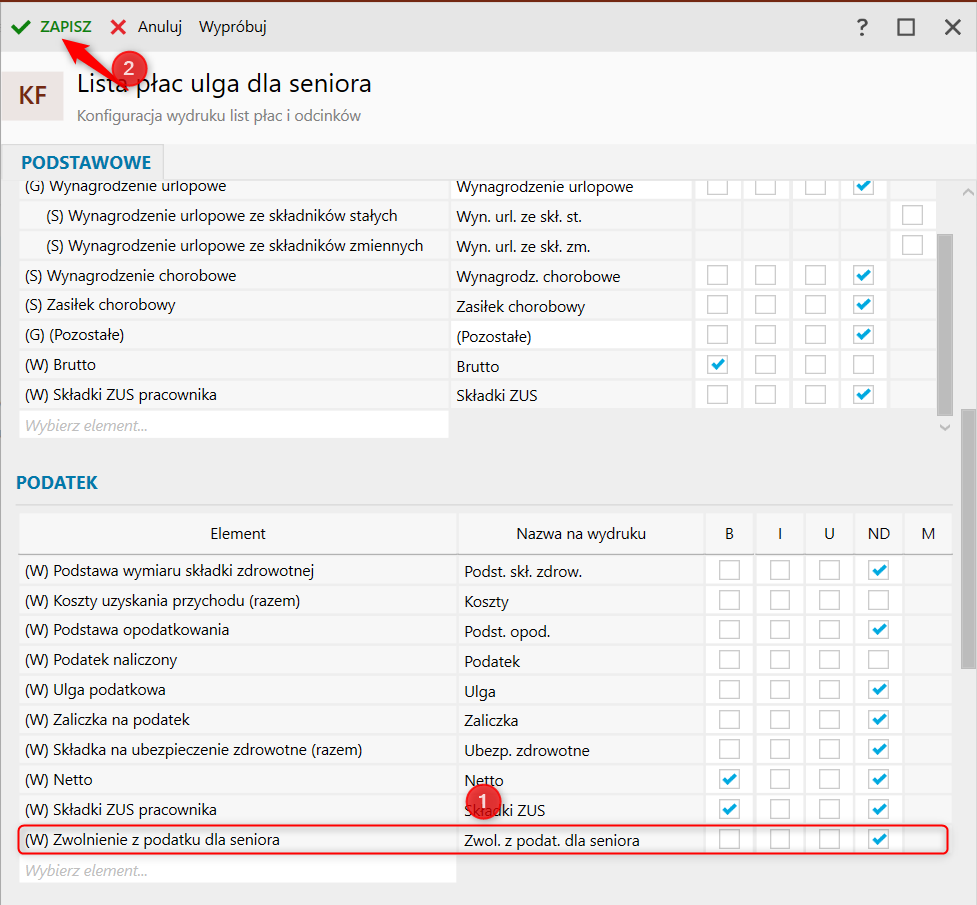Image resolution: width=977 pixels, height=905 pixels.
Task: Click print name 'Ubezp. zdrowotne'
Action: [x=527, y=750]
